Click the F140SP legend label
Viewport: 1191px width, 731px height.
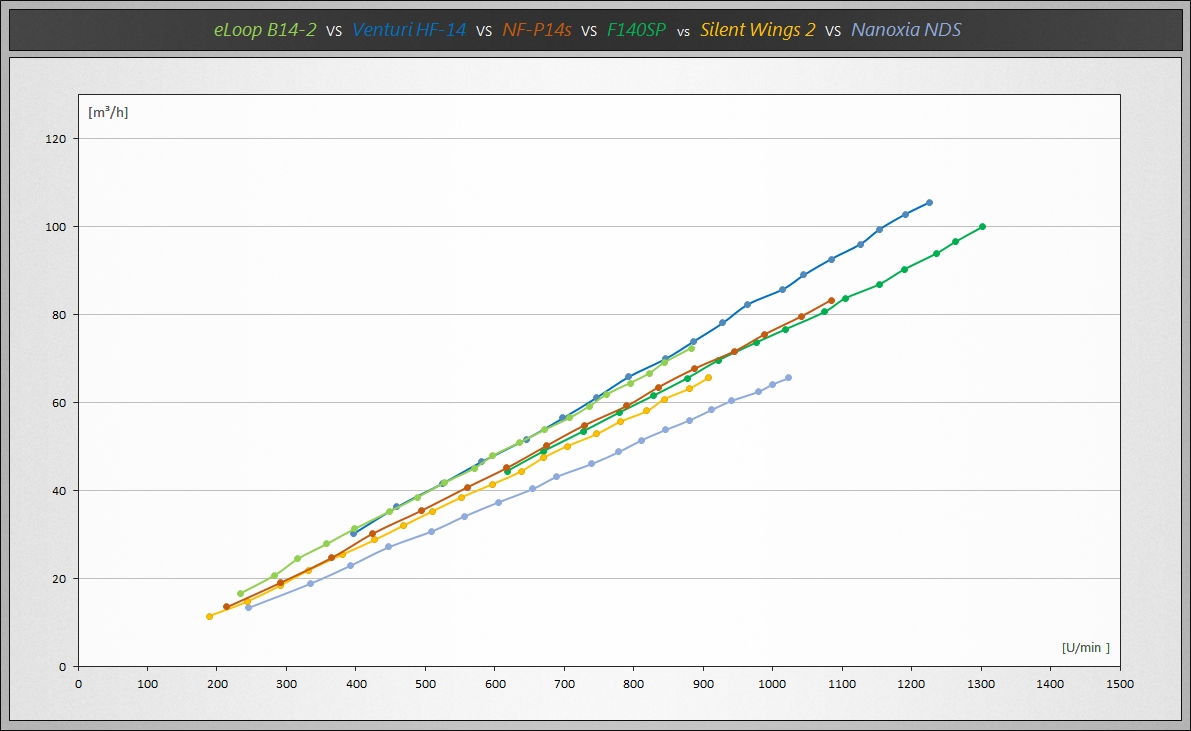[x=637, y=30]
